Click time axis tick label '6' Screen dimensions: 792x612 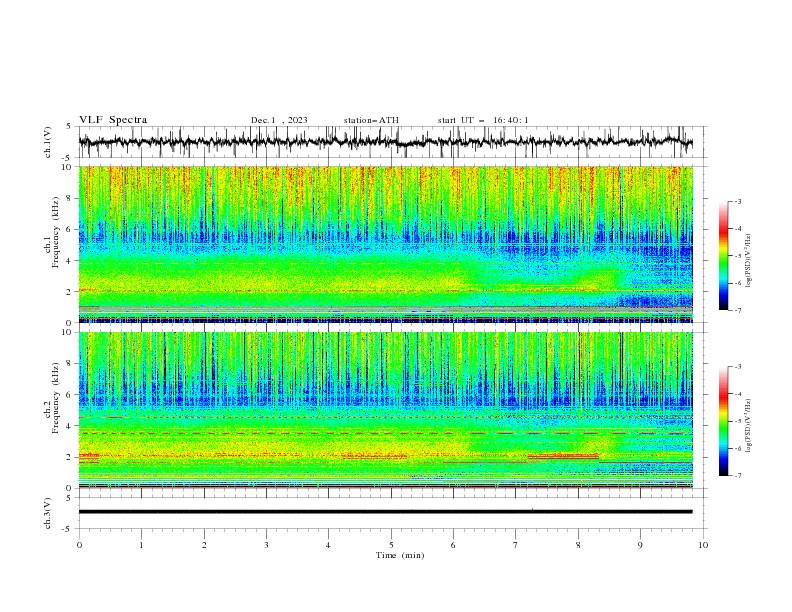[453, 545]
